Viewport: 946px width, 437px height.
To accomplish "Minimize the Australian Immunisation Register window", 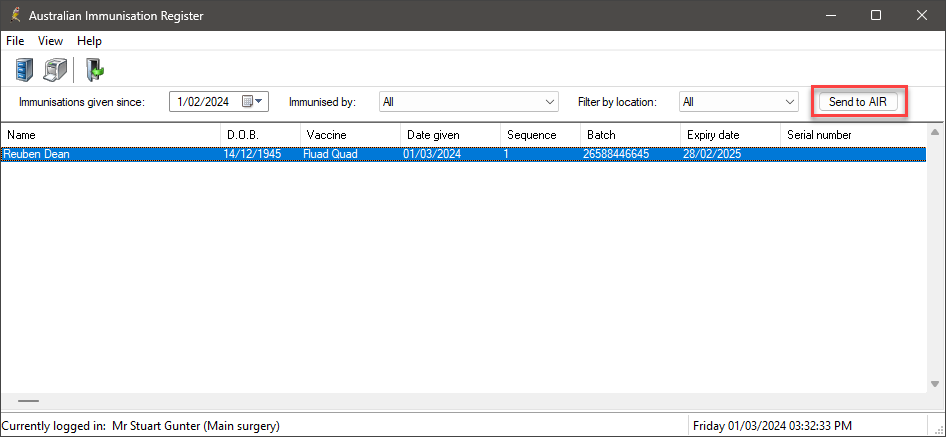I will tap(830, 16).
